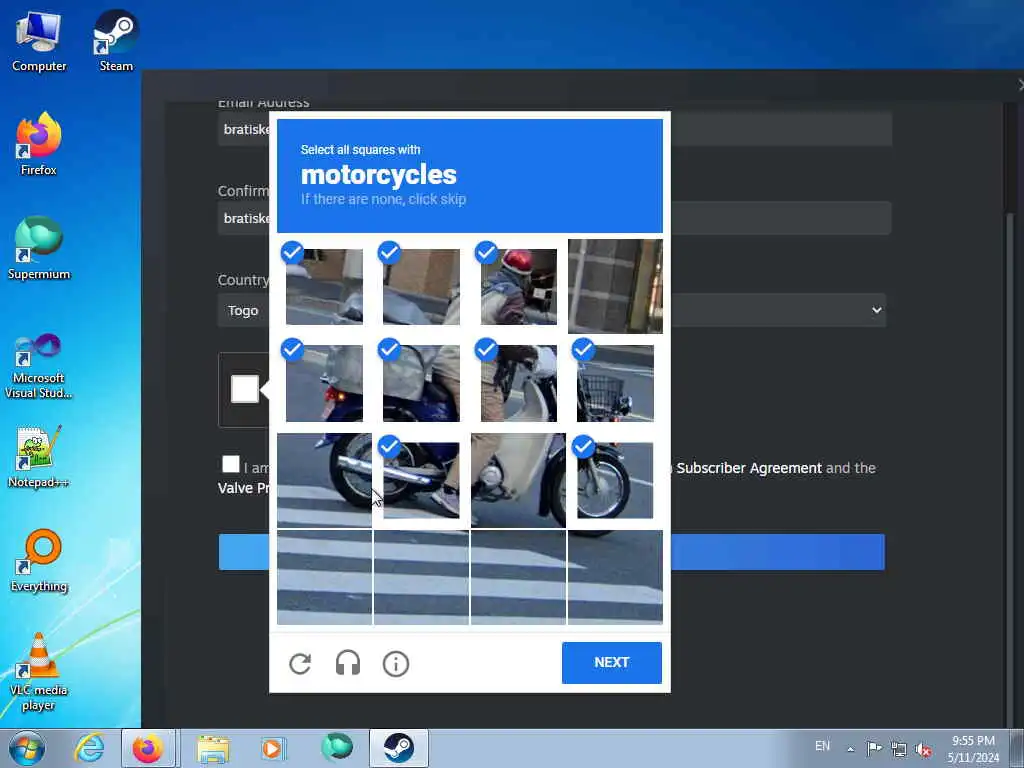1024x768 pixels.
Task: Open the Everything search shortcut
Action: point(39,561)
